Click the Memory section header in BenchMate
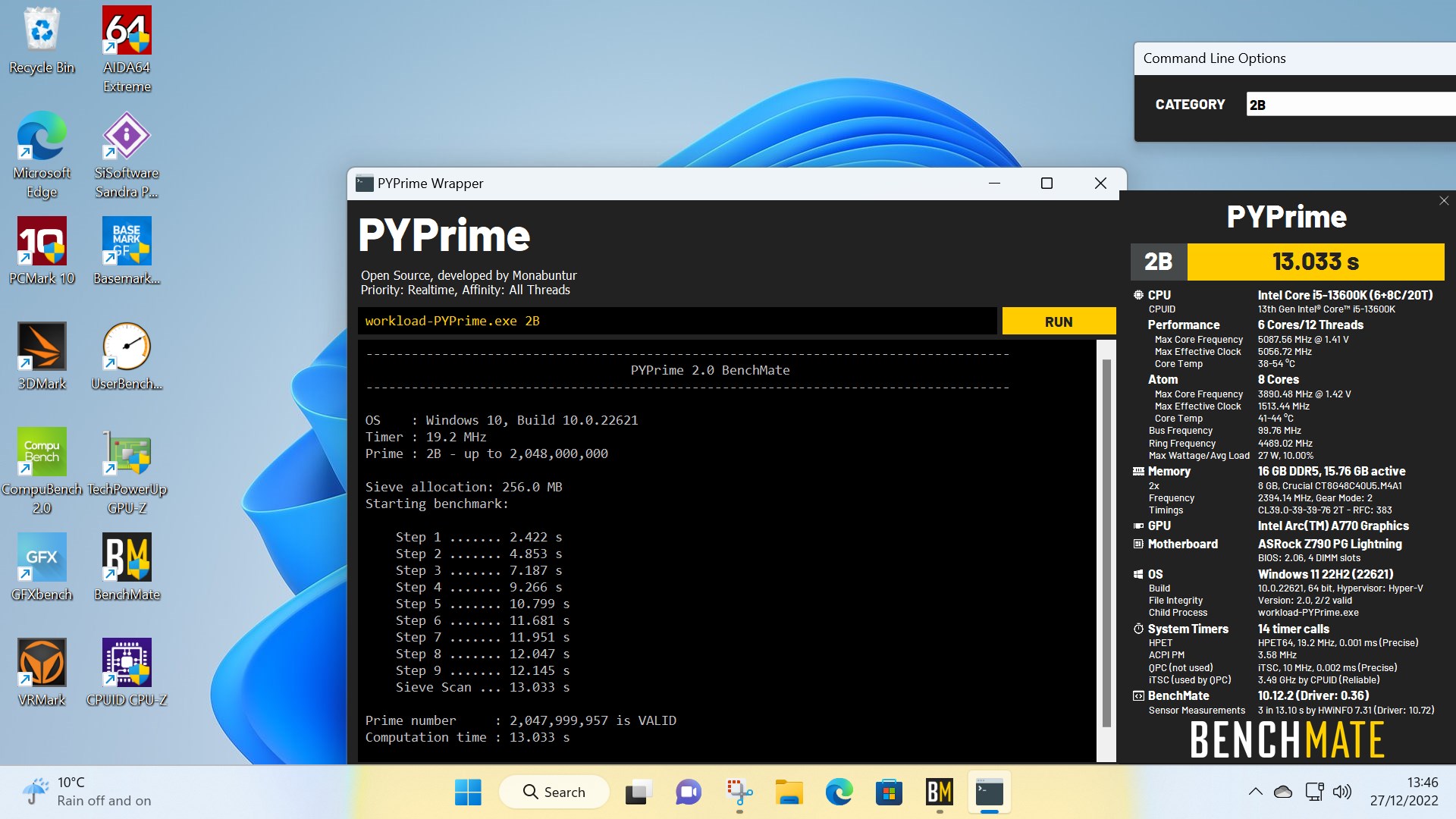Viewport: 1456px width, 819px height. tap(1169, 471)
